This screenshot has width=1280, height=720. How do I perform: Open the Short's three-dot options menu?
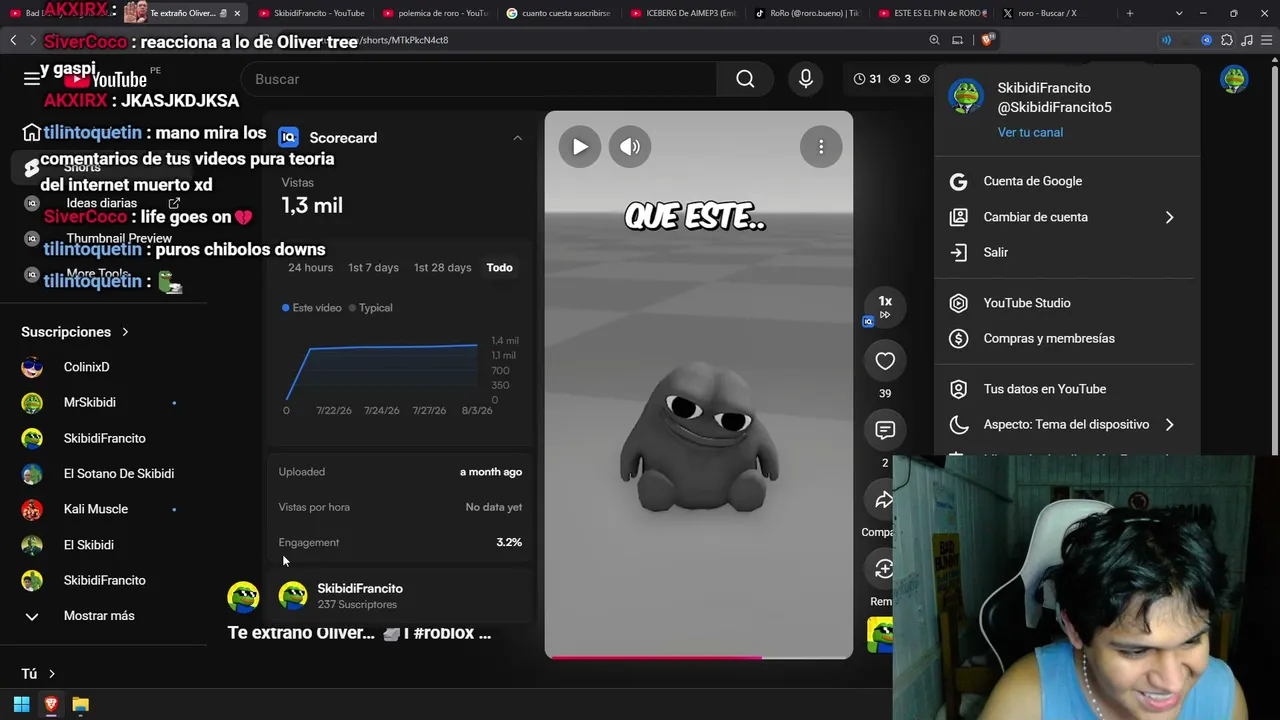coord(821,147)
